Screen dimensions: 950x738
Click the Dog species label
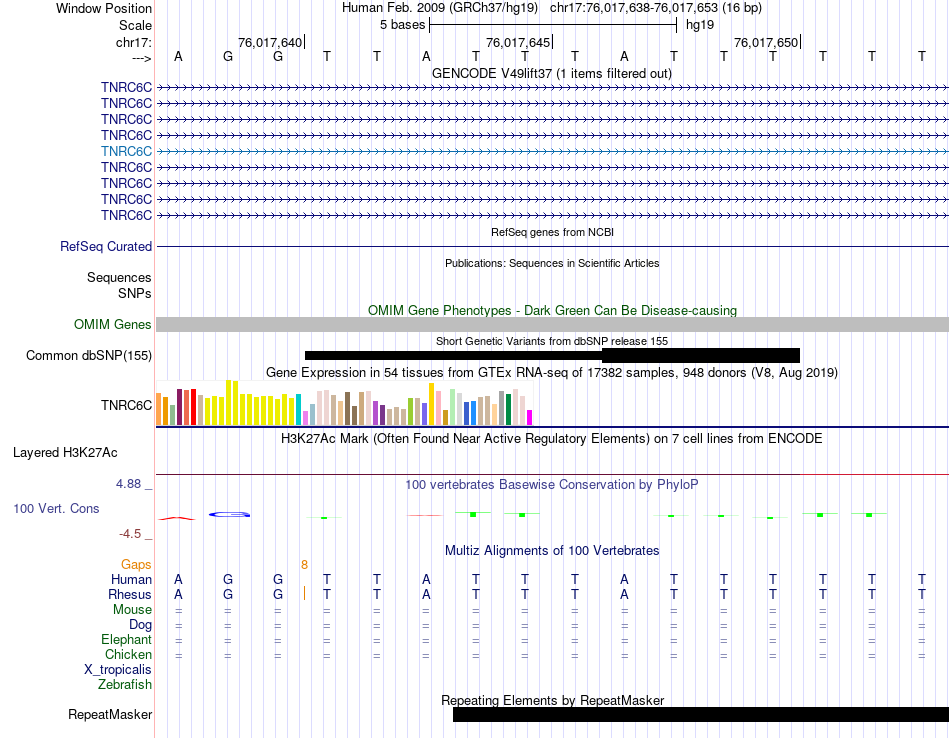point(140,625)
